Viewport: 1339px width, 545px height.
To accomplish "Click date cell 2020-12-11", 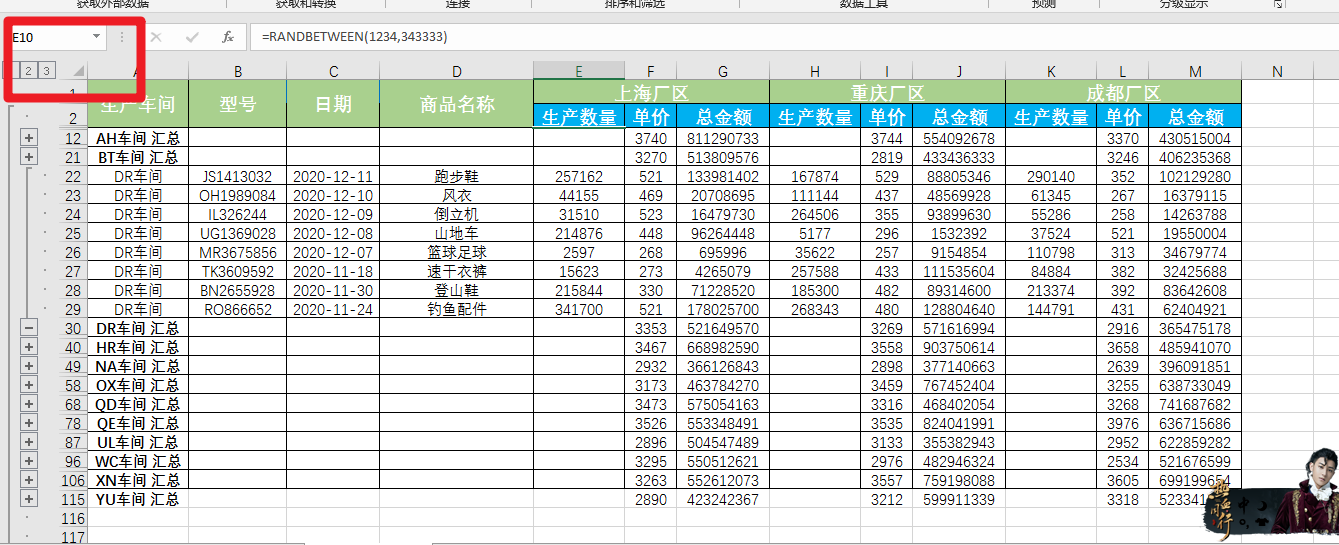I will click(x=333, y=176).
